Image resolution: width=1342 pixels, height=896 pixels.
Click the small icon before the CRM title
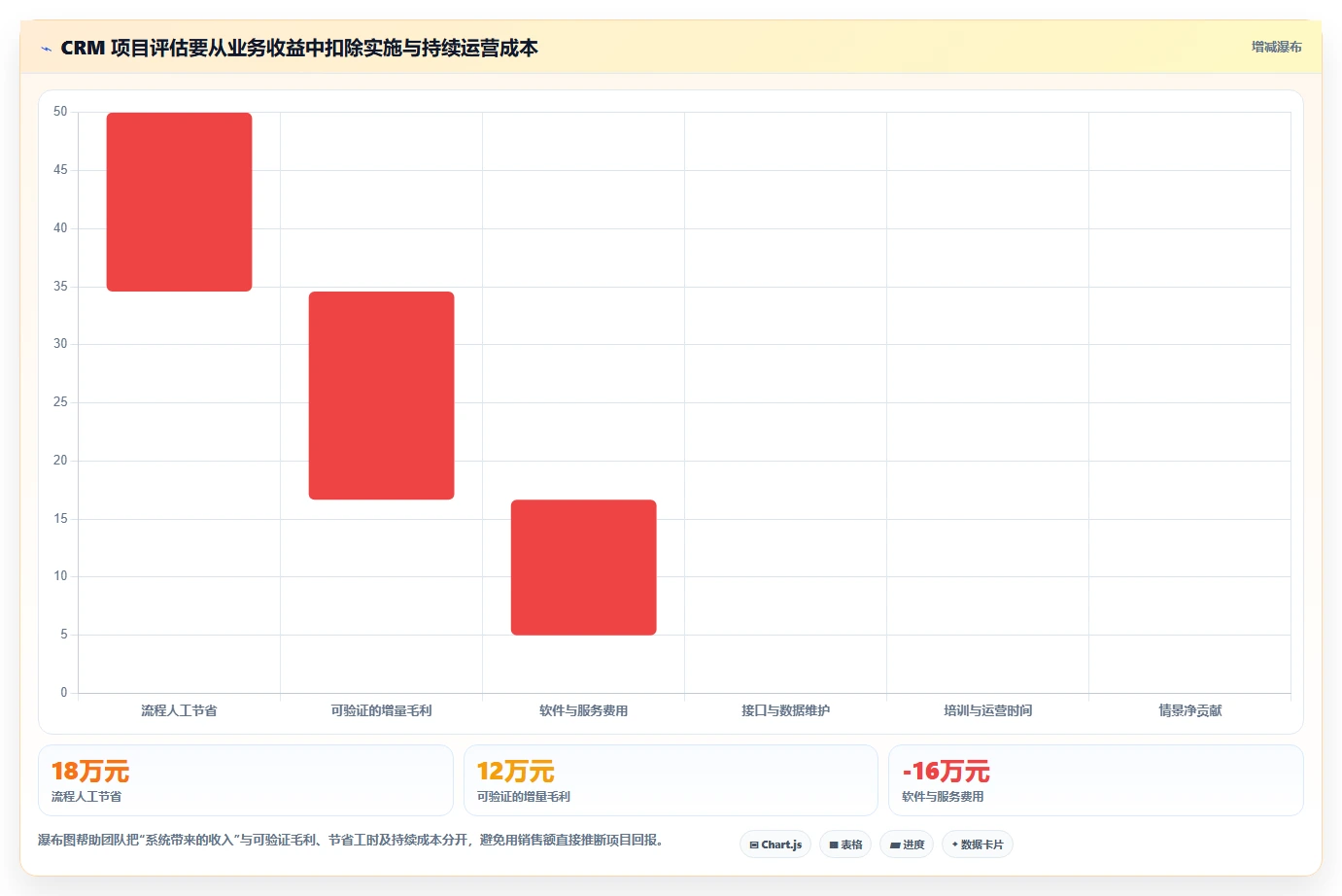(x=46, y=49)
